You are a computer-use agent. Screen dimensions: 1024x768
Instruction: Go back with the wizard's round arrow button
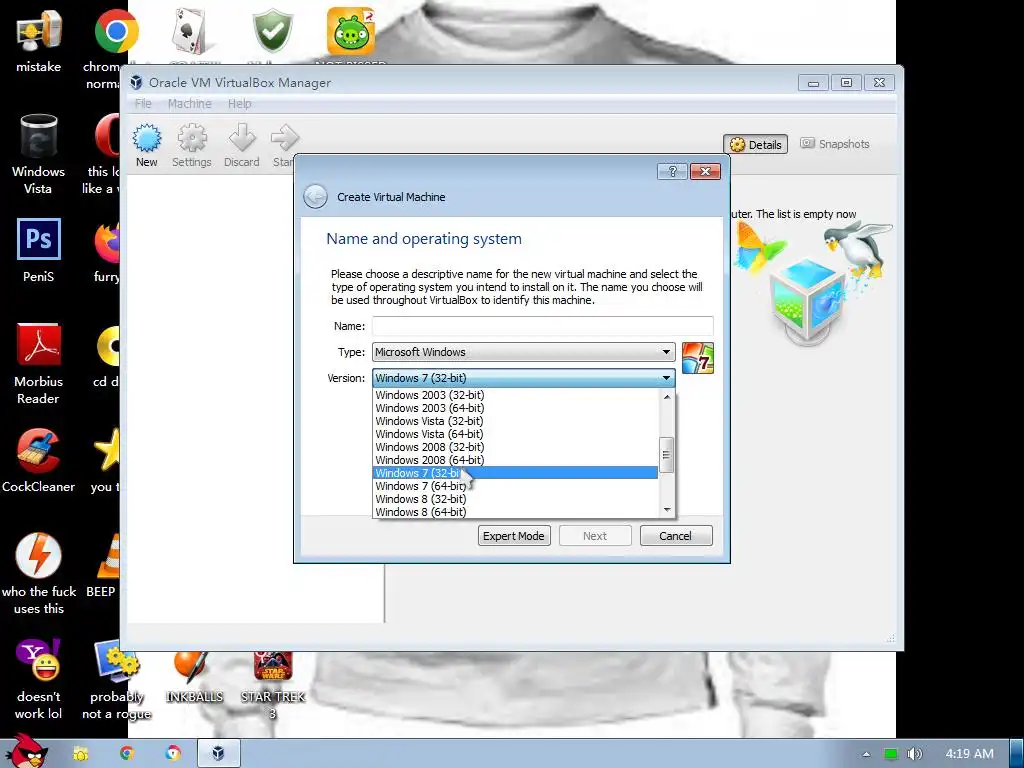(315, 197)
